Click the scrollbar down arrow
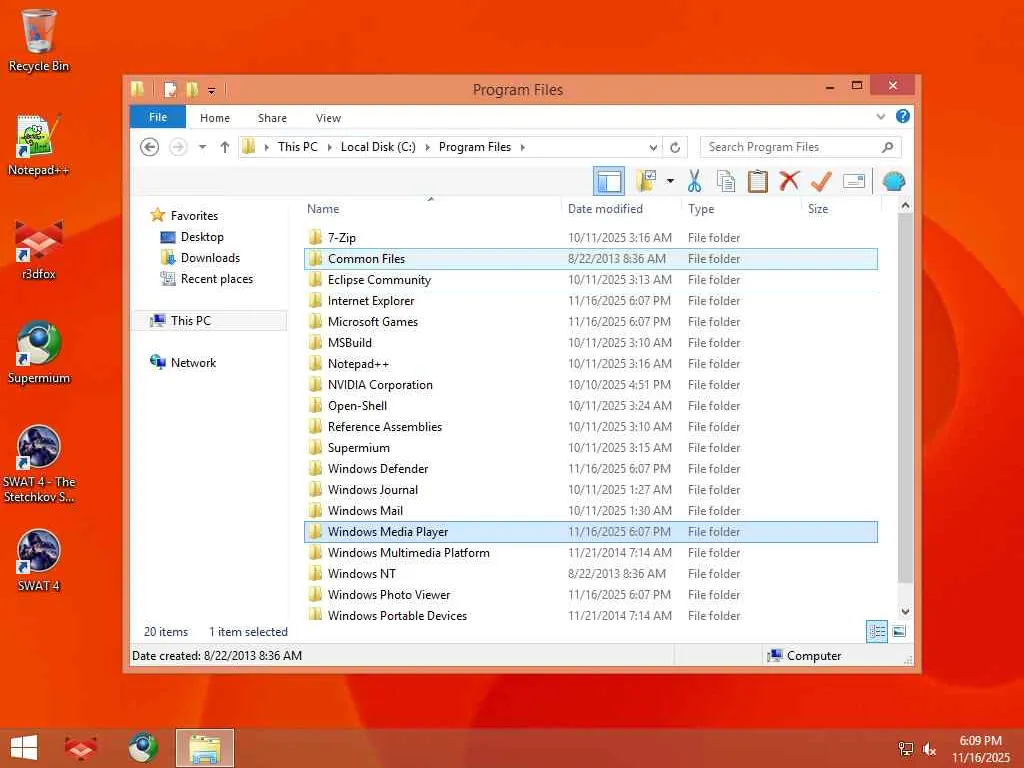The image size is (1024, 768). click(905, 612)
